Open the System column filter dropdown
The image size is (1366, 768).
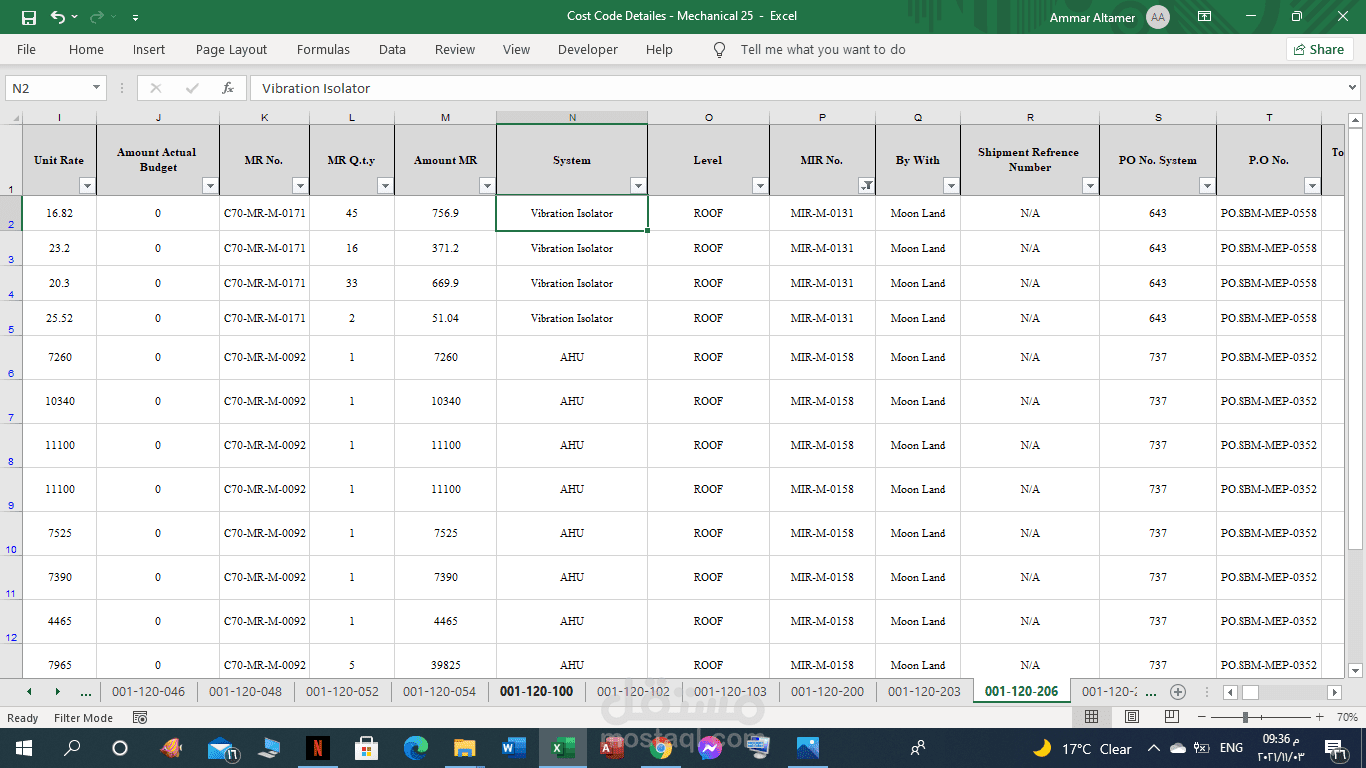[x=638, y=186]
